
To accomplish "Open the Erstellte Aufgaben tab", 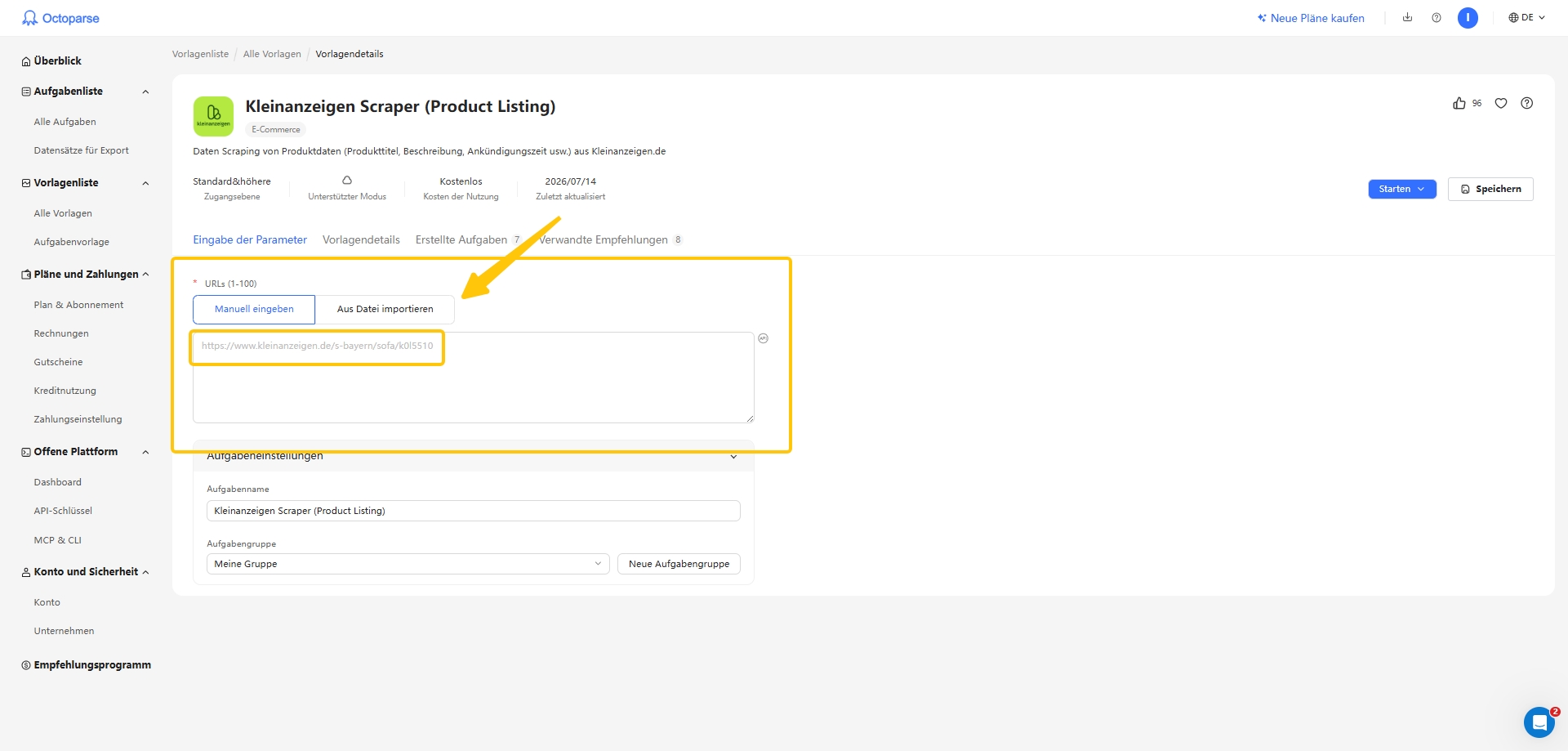I will coord(468,239).
